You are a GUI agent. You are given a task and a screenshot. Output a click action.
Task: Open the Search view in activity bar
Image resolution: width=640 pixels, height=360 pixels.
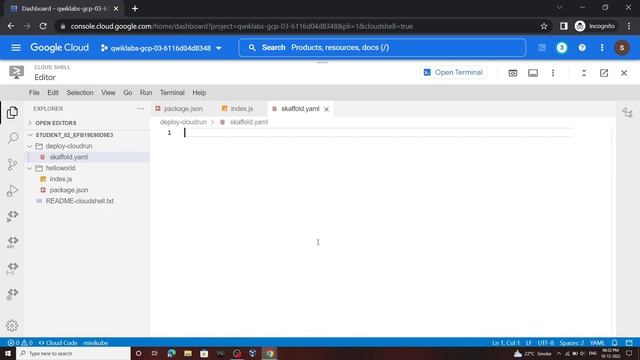click(12, 138)
